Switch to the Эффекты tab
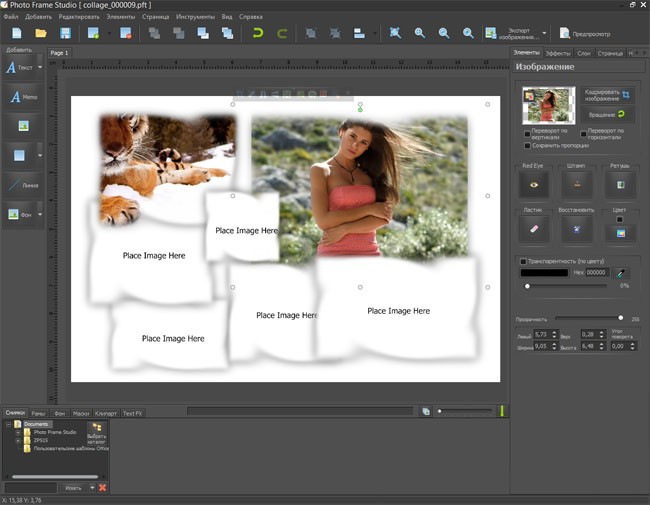This screenshot has height=505, width=650. point(558,52)
